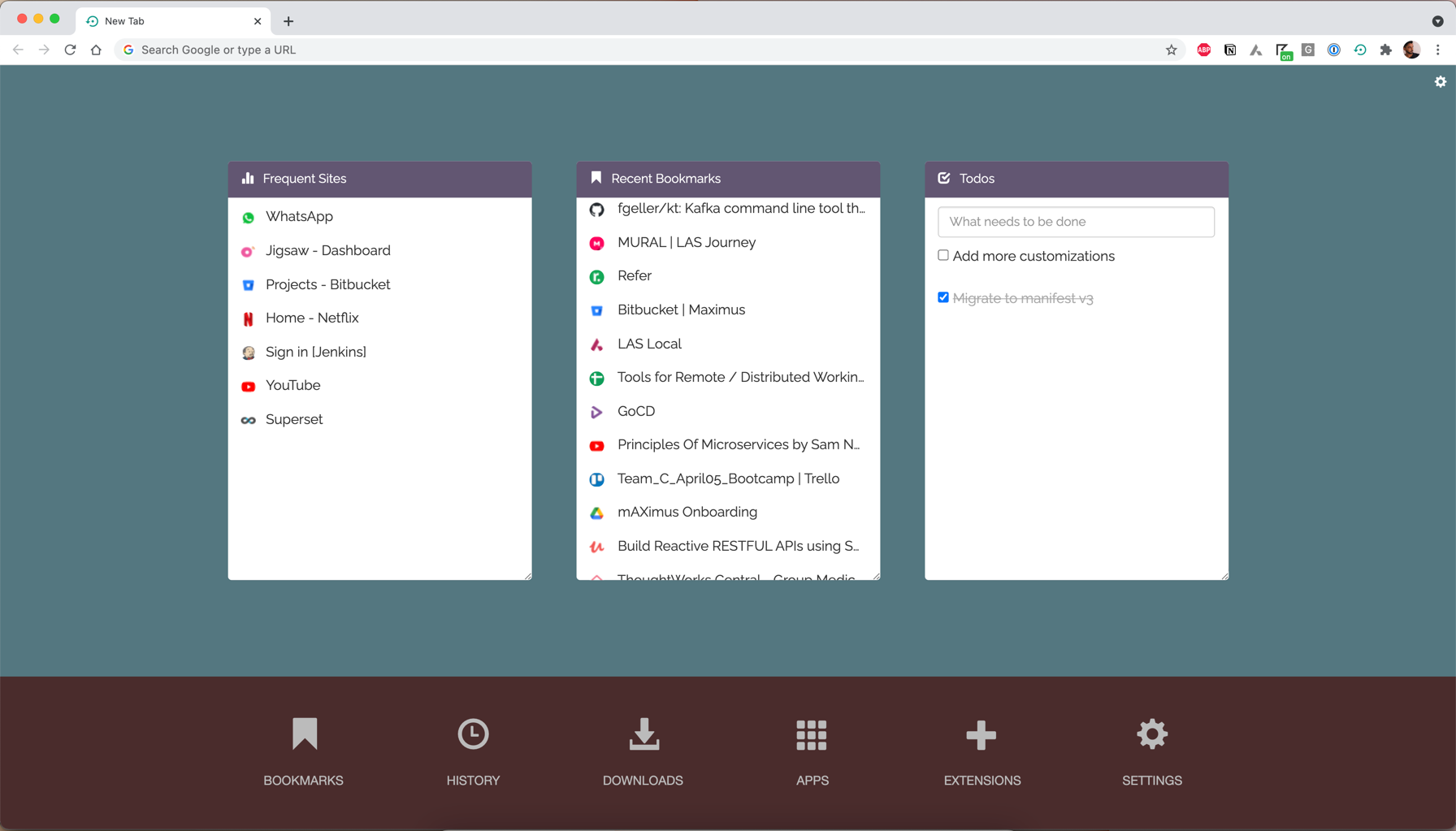This screenshot has width=1456, height=831.
Task: Click the browser reload button
Action: pos(71,50)
